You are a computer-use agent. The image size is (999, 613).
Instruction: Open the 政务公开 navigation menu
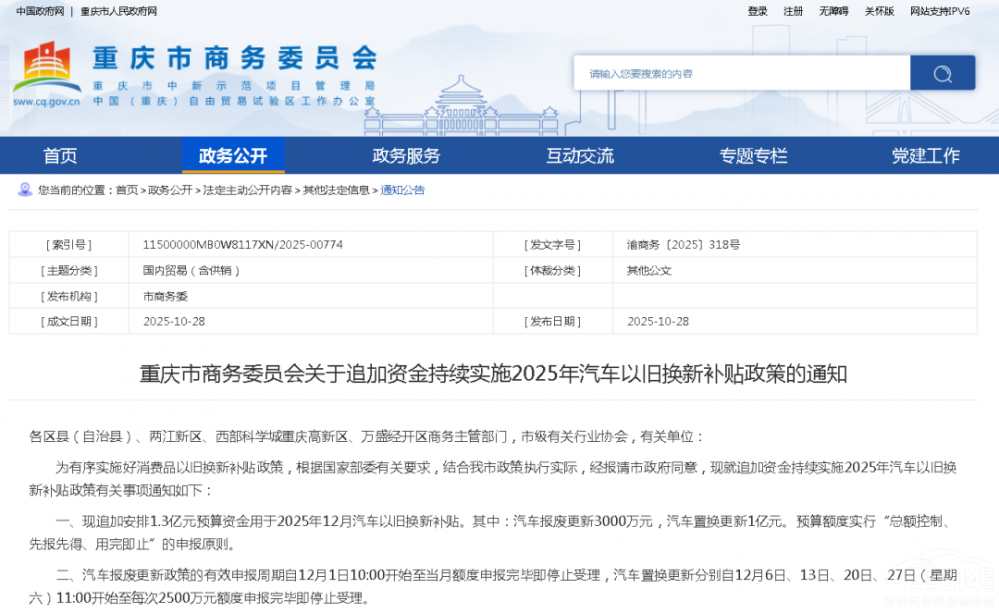pyautogui.click(x=233, y=155)
